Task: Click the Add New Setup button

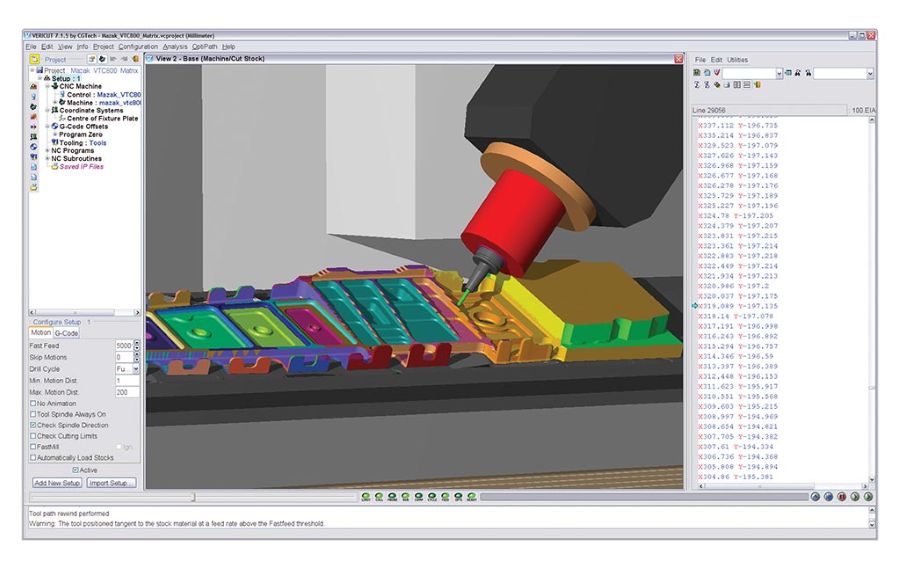Action: pyautogui.click(x=57, y=483)
